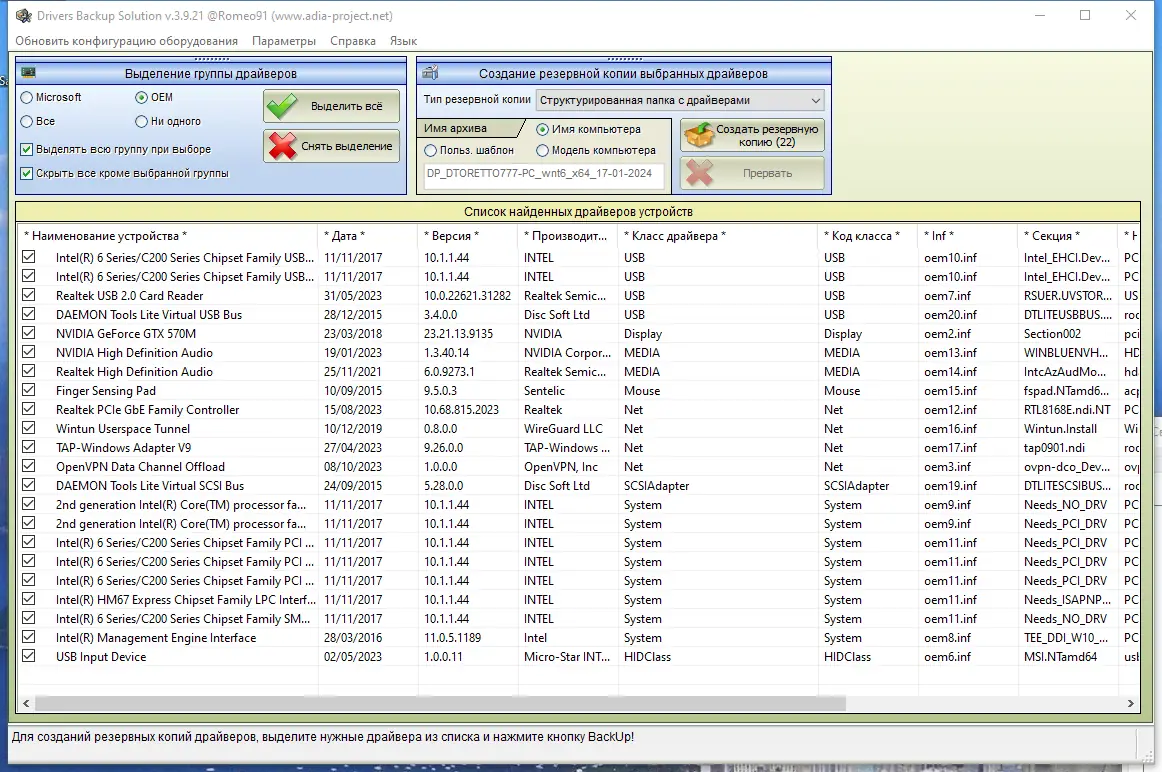Uncheck the Finger Sensing Pad checkbox

pos(29,390)
